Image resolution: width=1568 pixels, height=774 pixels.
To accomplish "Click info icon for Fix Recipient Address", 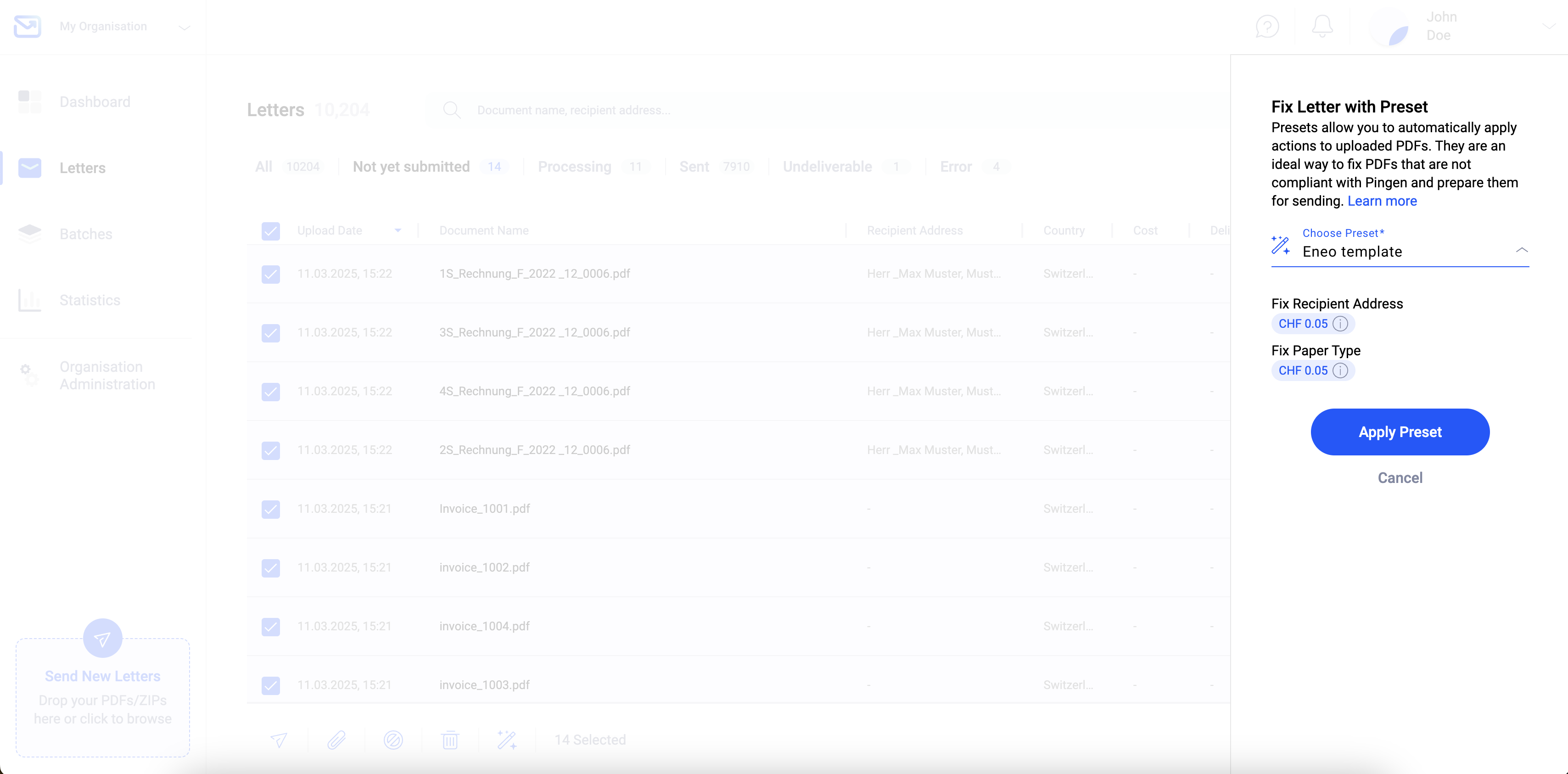I will click(x=1340, y=324).
